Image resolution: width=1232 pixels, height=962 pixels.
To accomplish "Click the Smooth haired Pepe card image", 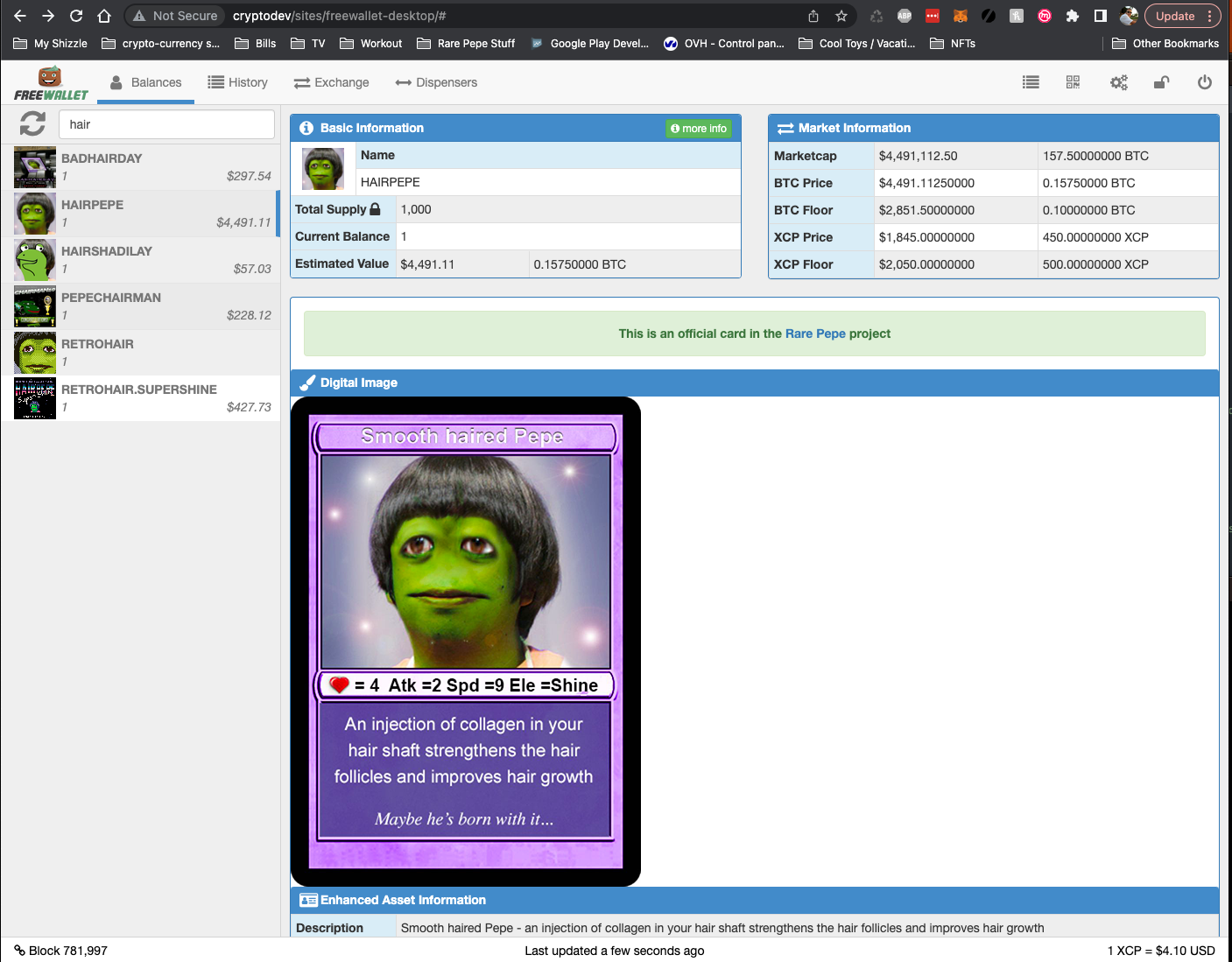I will point(466,642).
